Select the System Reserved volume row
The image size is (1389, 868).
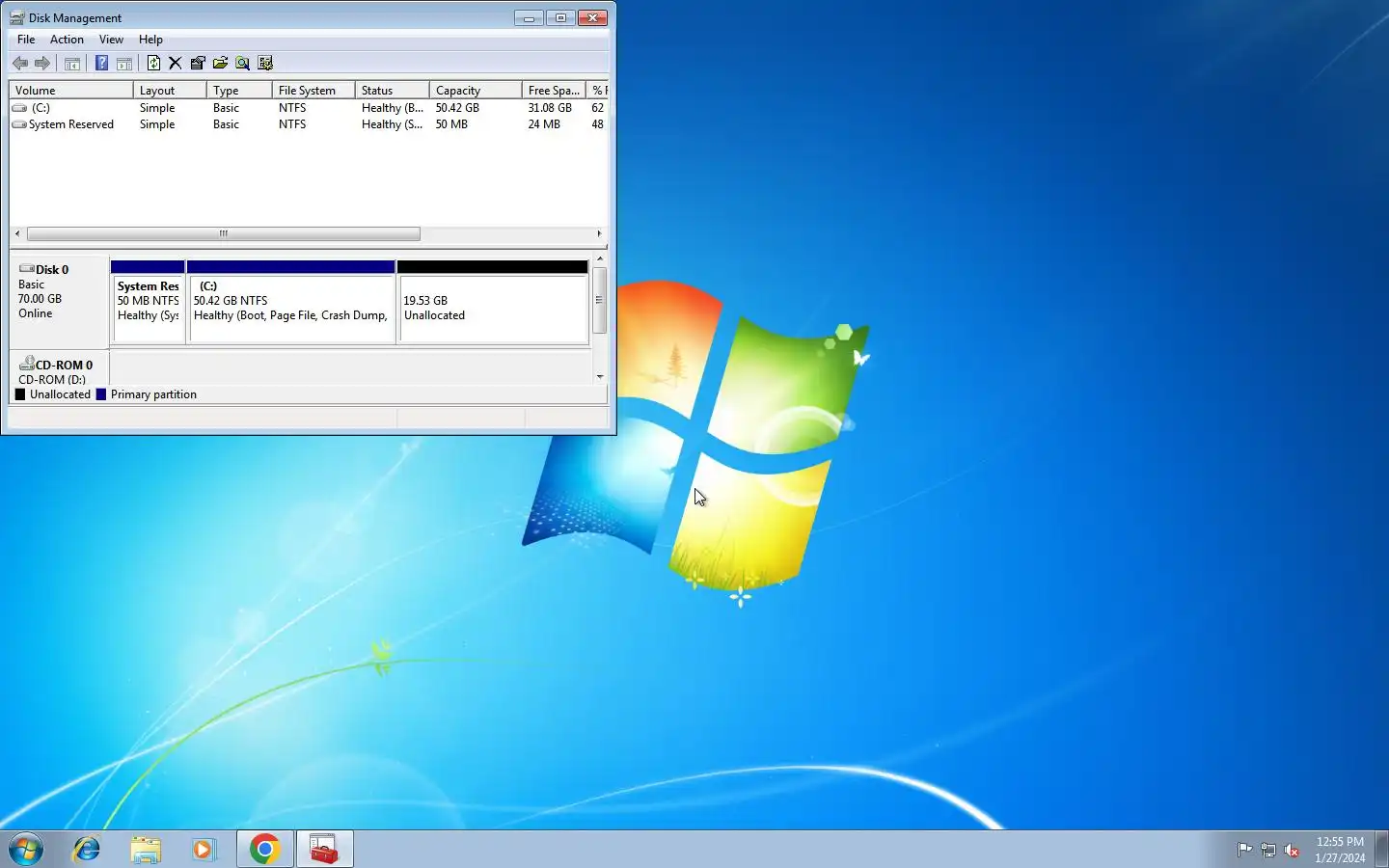[309, 124]
